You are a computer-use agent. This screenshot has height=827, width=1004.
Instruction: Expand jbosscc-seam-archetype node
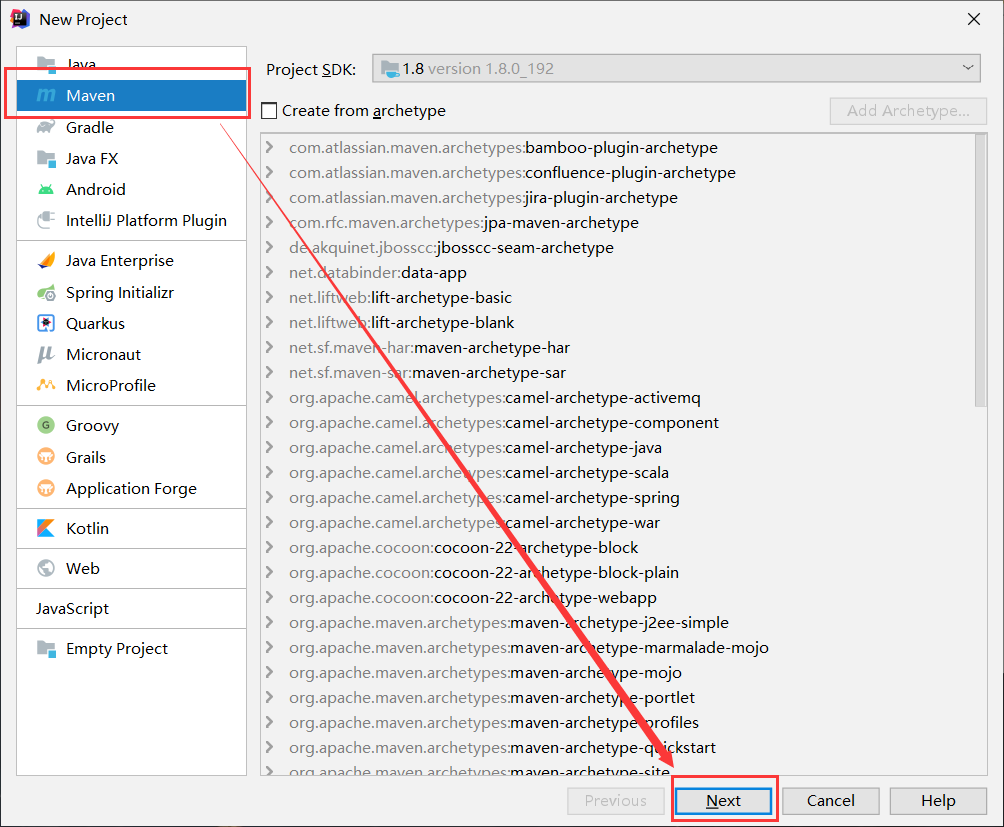[x=270, y=247]
